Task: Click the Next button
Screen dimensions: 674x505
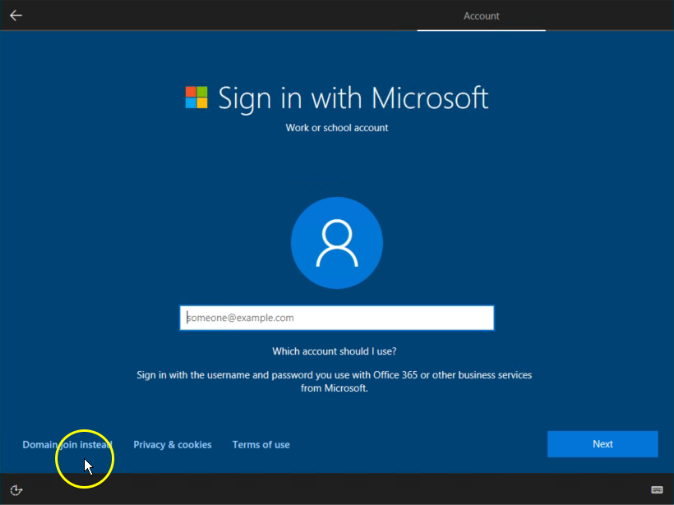Action: coord(602,444)
